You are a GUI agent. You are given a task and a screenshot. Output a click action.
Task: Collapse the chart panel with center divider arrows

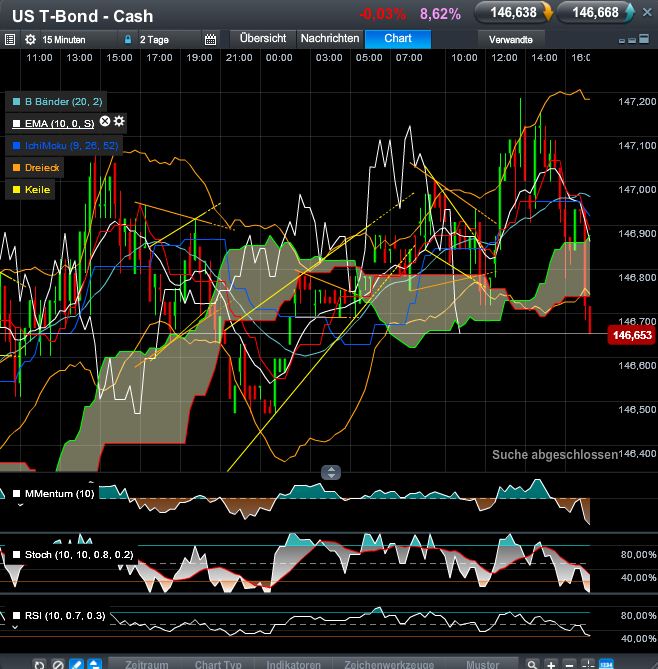331,472
